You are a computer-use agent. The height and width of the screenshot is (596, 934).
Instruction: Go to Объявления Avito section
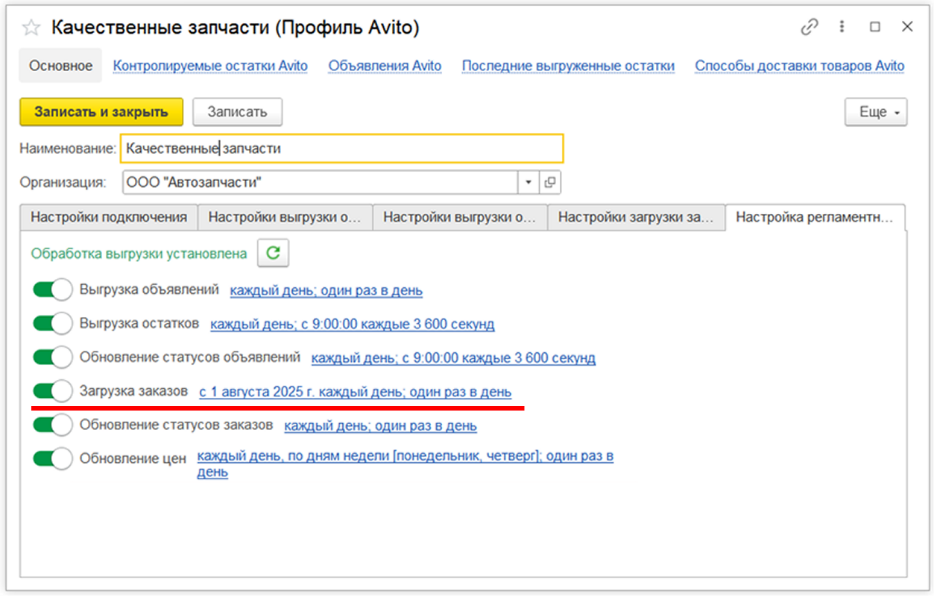(384, 66)
